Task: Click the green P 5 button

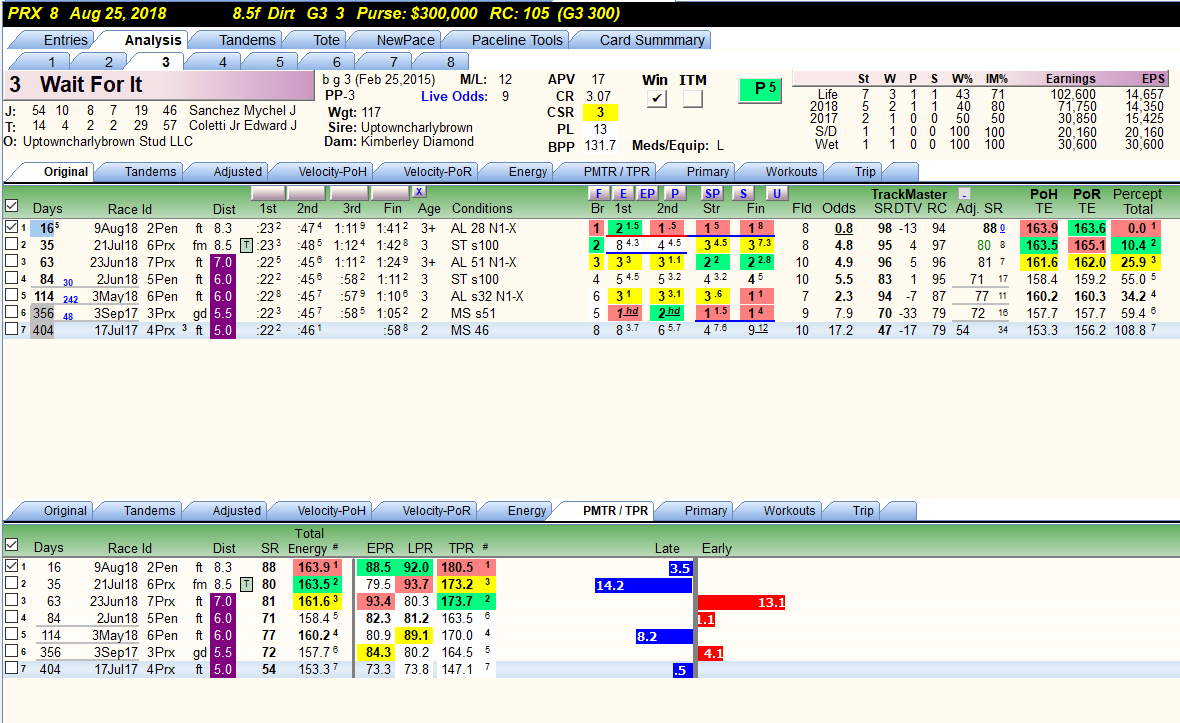Action: [x=761, y=90]
